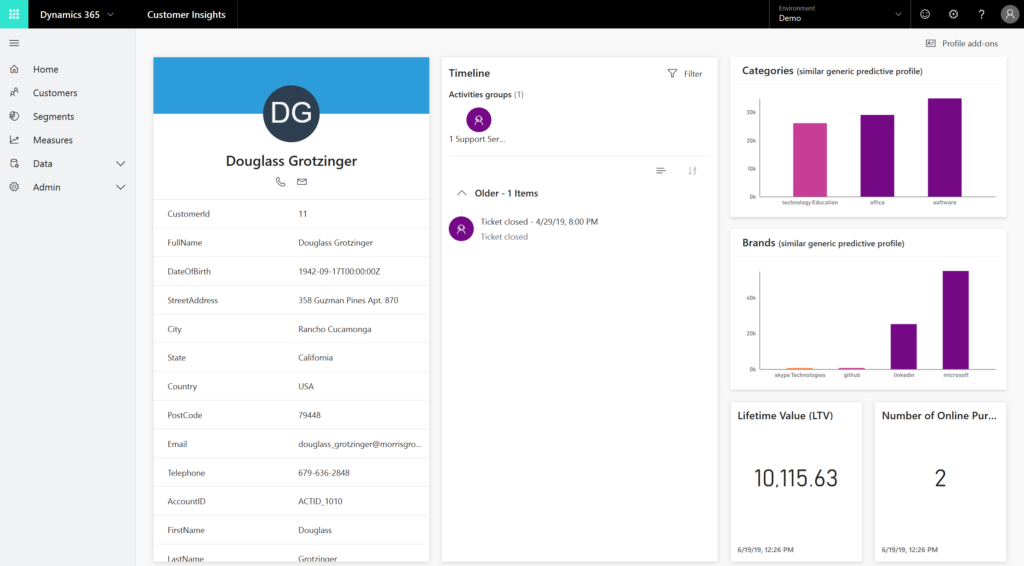Click the AccountID value ACTID_1010
The width and height of the screenshot is (1024, 566).
[320, 501]
